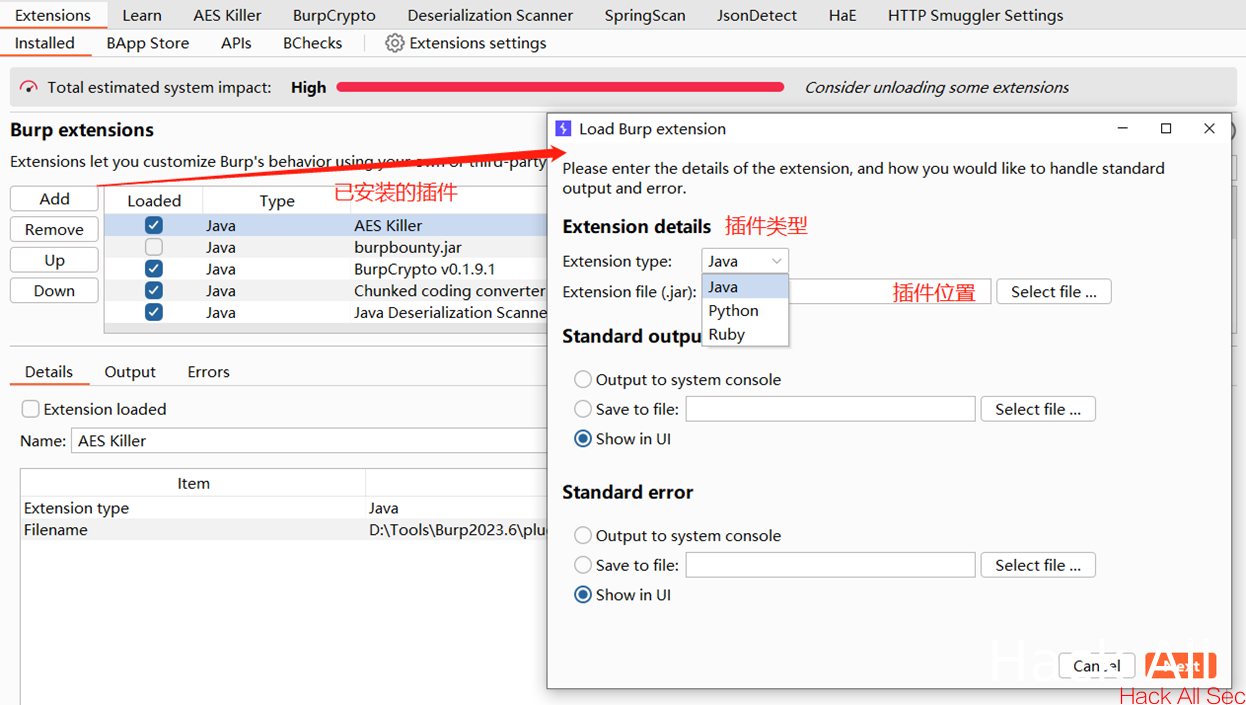Click the Item column header

click(x=193, y=483)
